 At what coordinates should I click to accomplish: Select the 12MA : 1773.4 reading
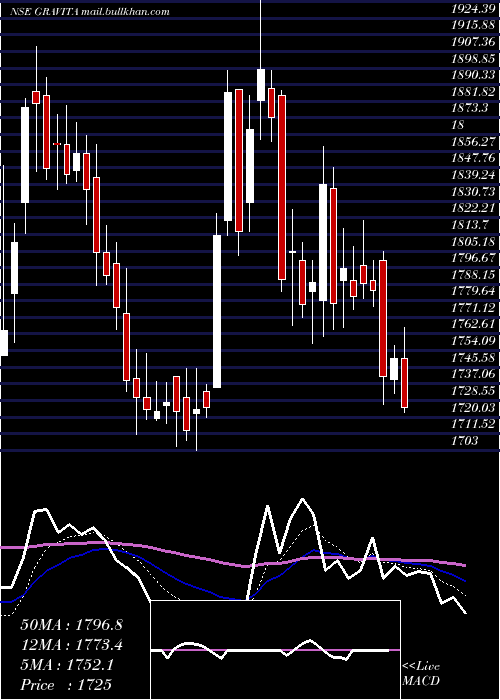click(x=71, y=645)
